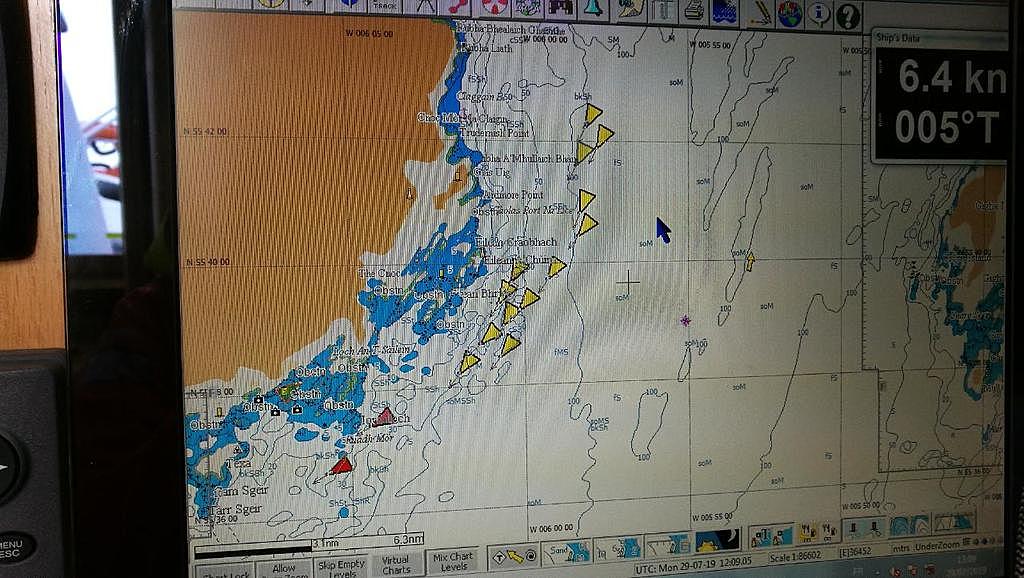
Task: Click the blue icon left of TRACK
Action: click(349, 4)
